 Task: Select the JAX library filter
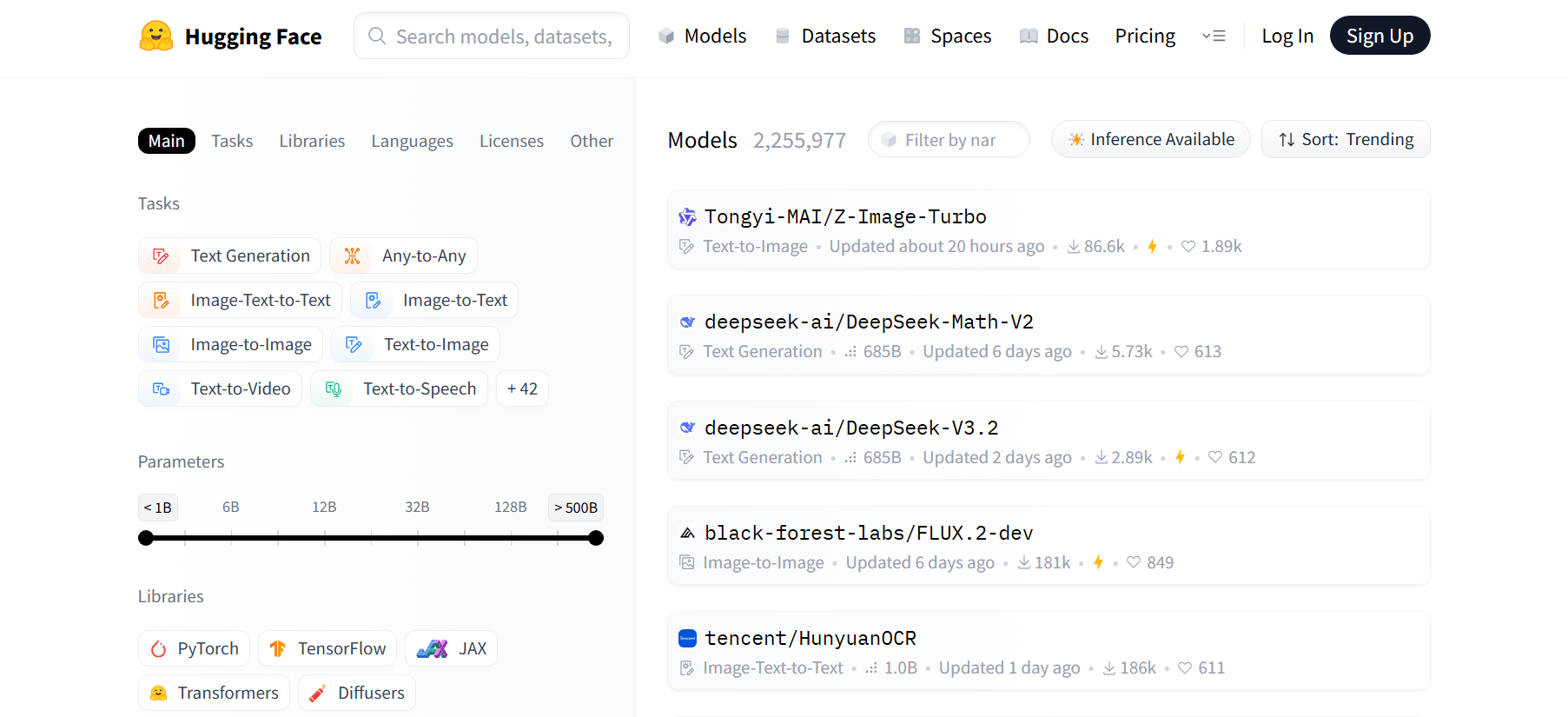tap(451, 648)
